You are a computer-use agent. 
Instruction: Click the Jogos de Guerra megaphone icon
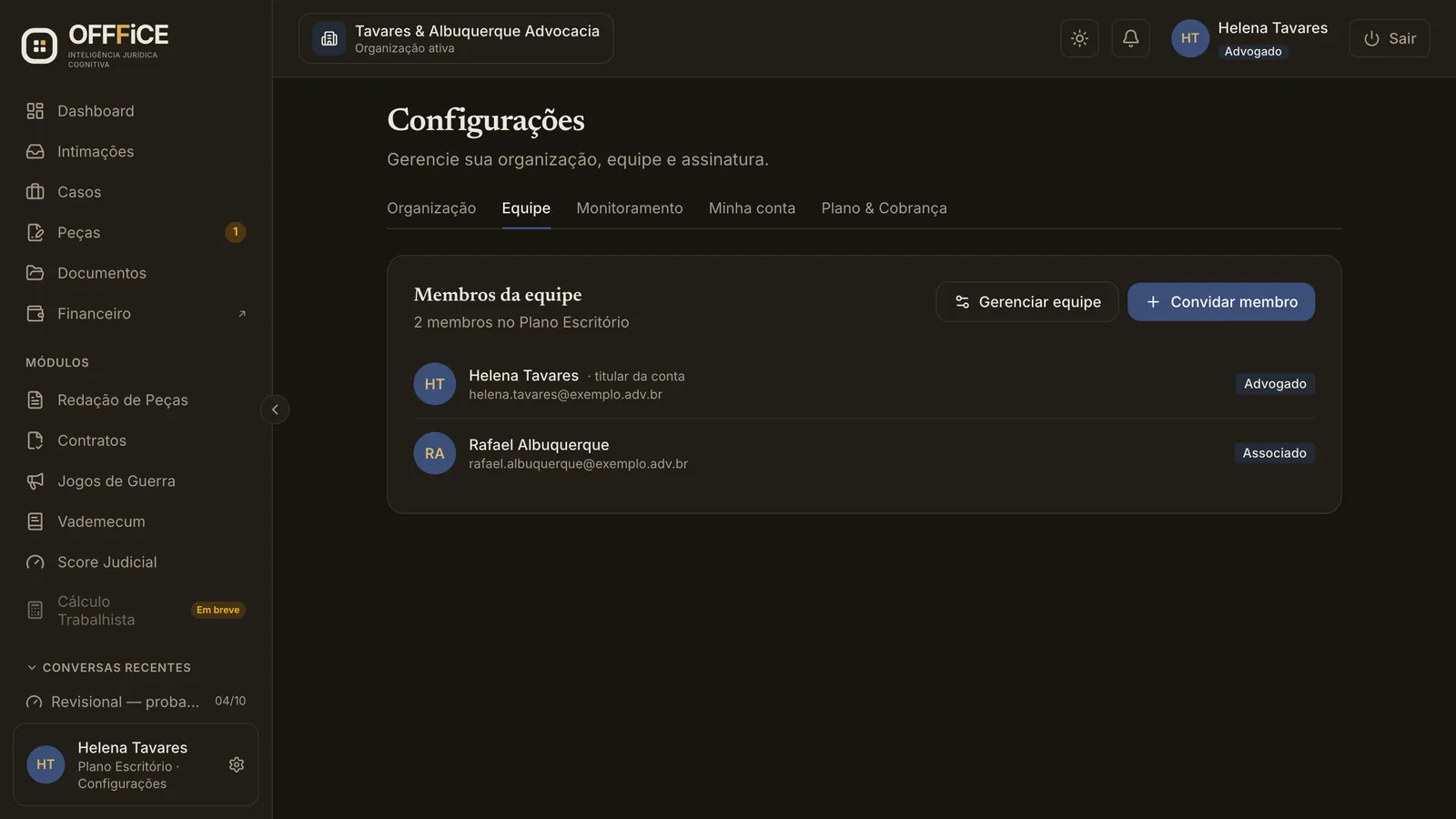[35, 481]
